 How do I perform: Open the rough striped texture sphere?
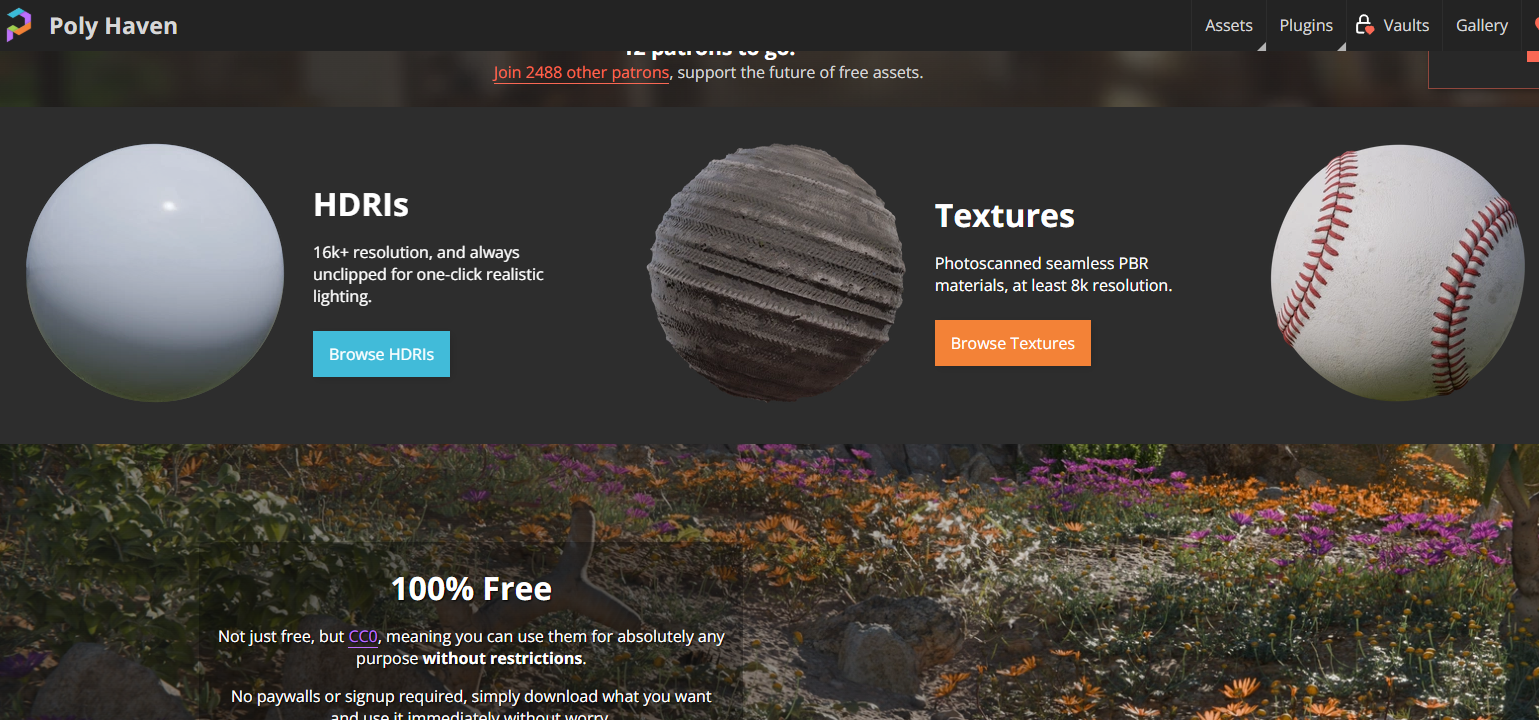point(776,273)
